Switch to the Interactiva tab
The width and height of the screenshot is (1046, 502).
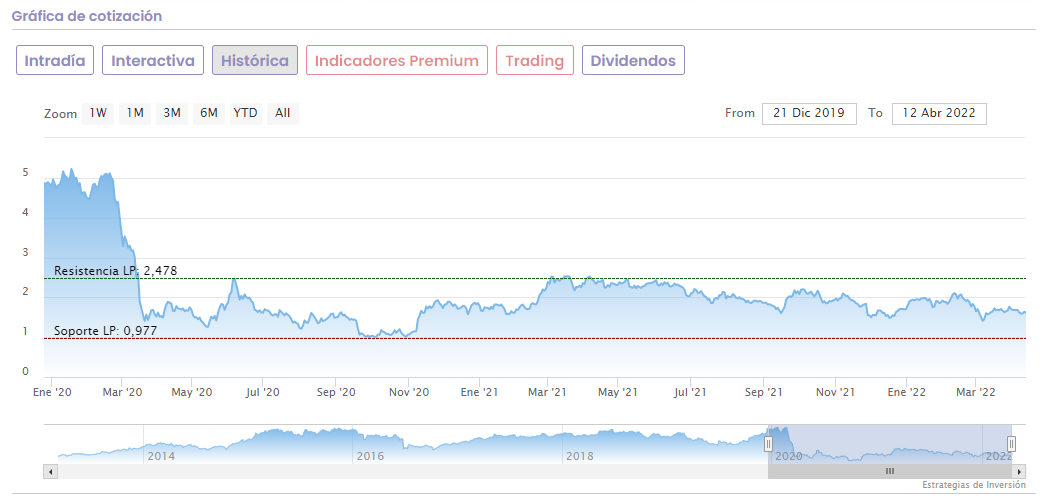click(153, 60)
